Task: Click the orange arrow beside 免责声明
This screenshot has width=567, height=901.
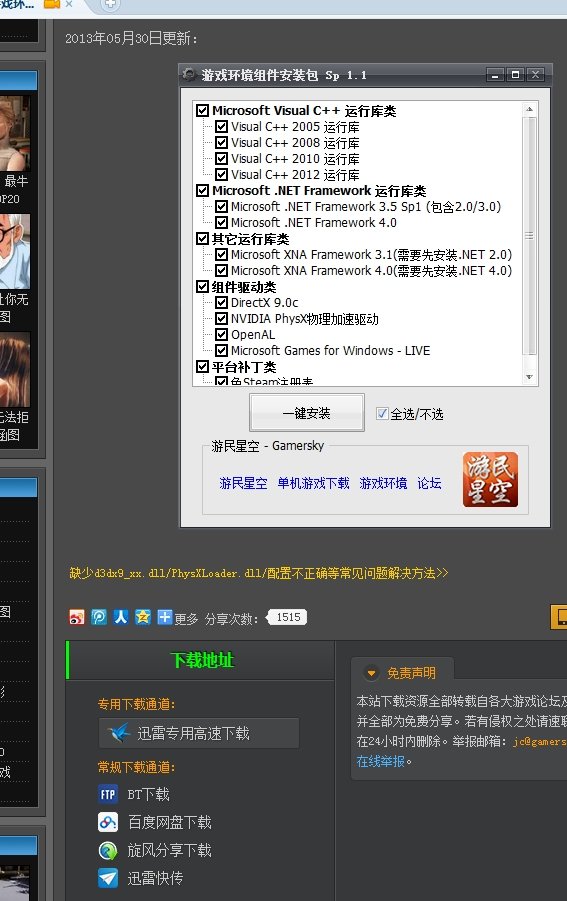Action: pos(371,673)
